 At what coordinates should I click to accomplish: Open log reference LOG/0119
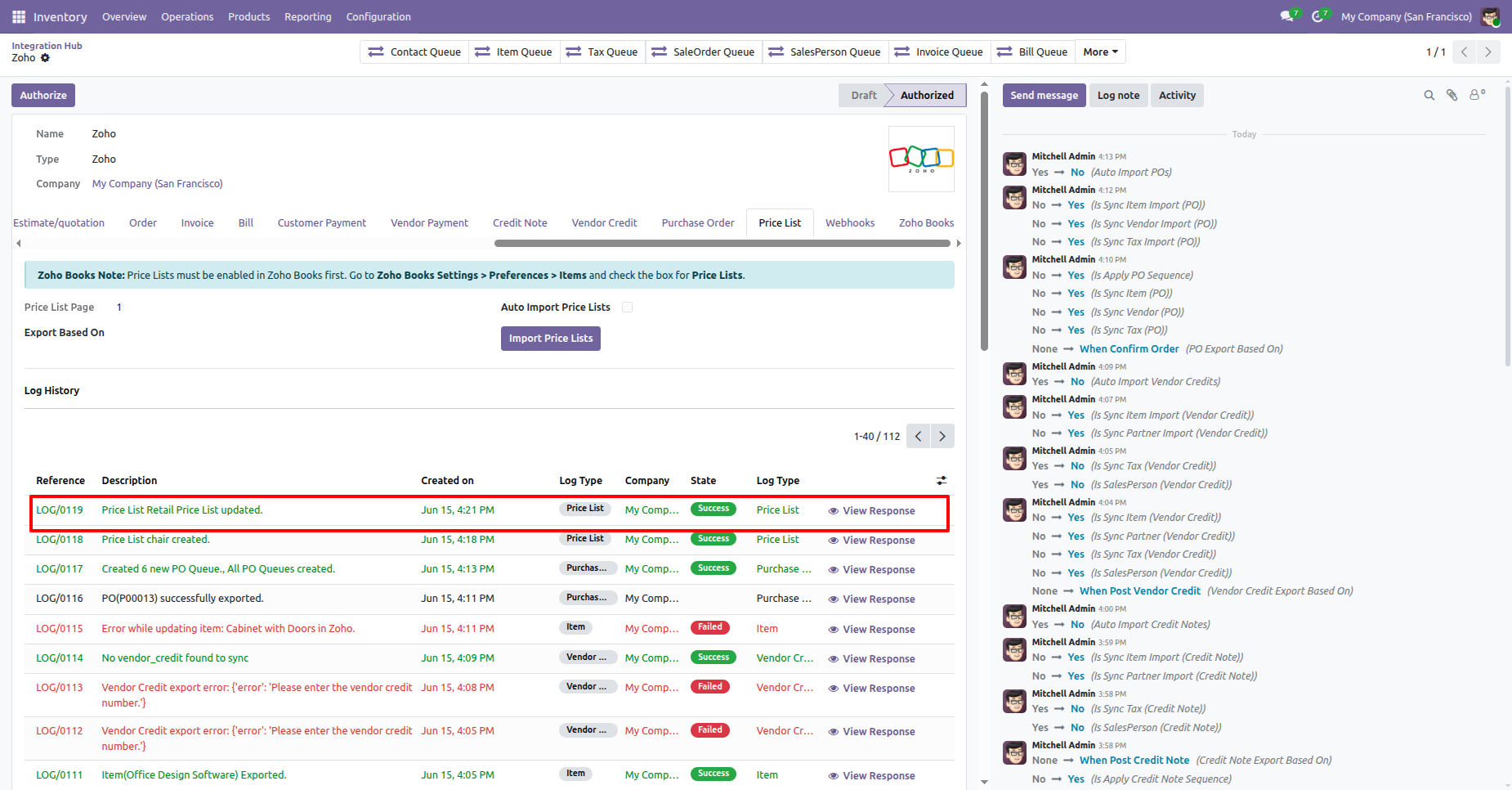(60, 510)
